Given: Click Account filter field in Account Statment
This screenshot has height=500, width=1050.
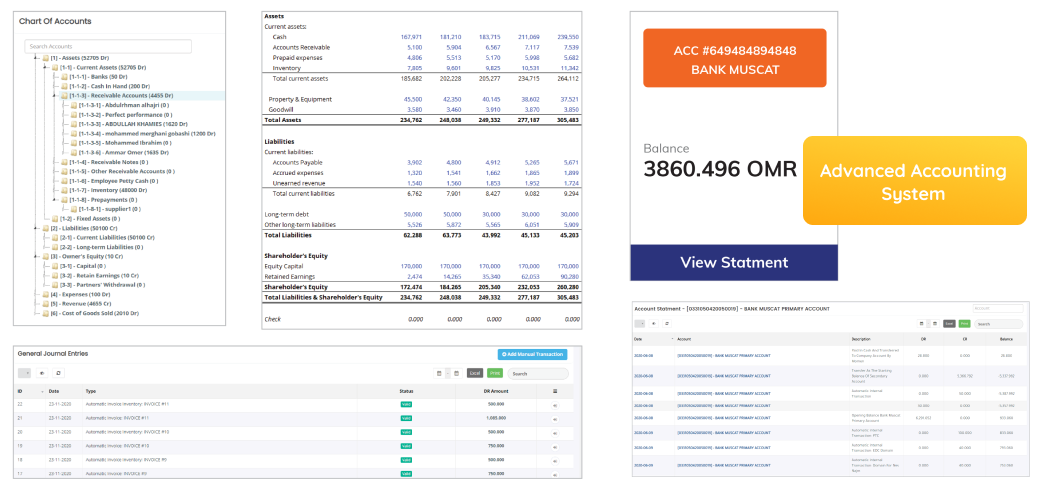Looking at the screenshot, I should [x=998, y=309].
